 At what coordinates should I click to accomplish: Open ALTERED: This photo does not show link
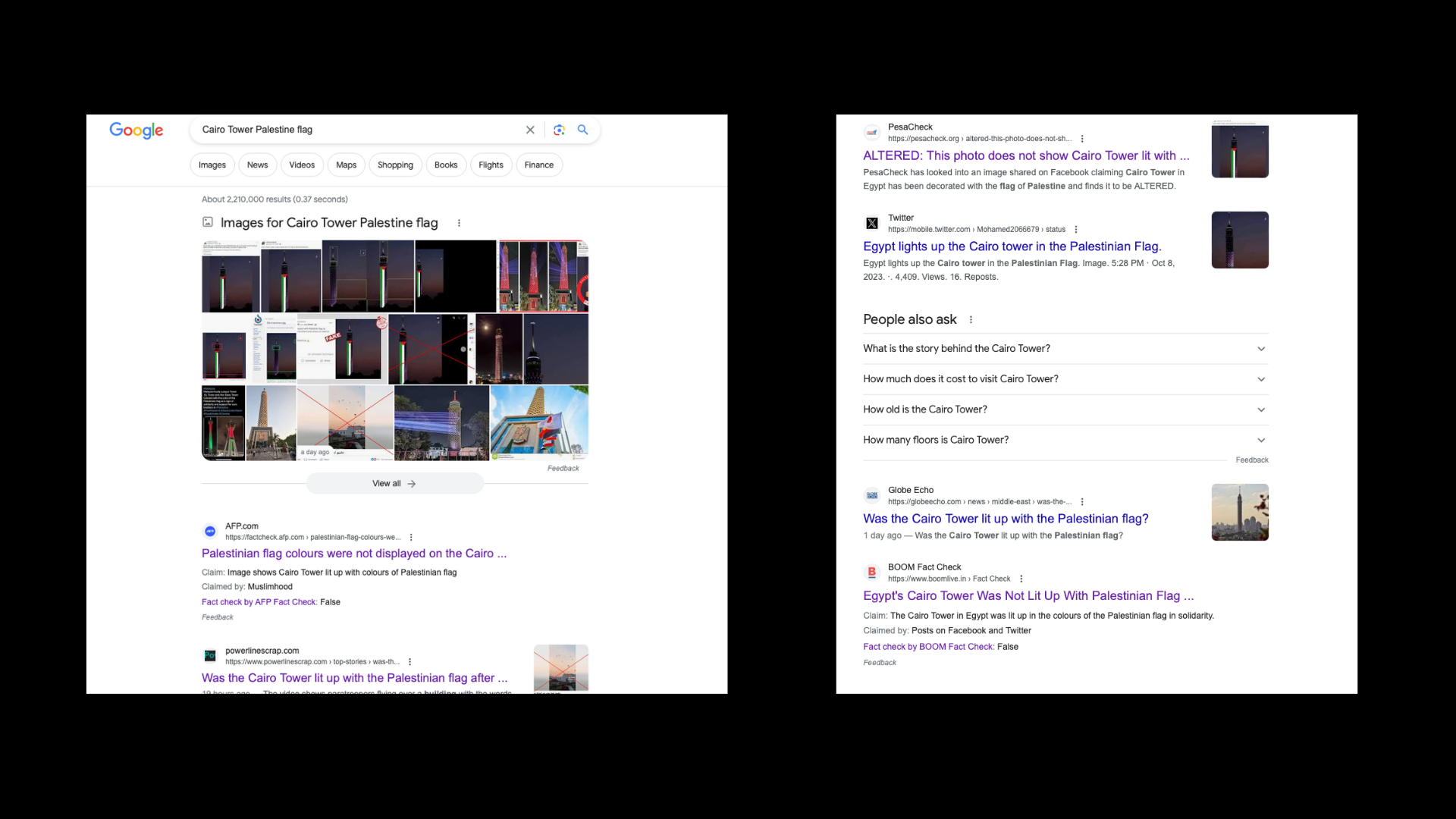1026,155
